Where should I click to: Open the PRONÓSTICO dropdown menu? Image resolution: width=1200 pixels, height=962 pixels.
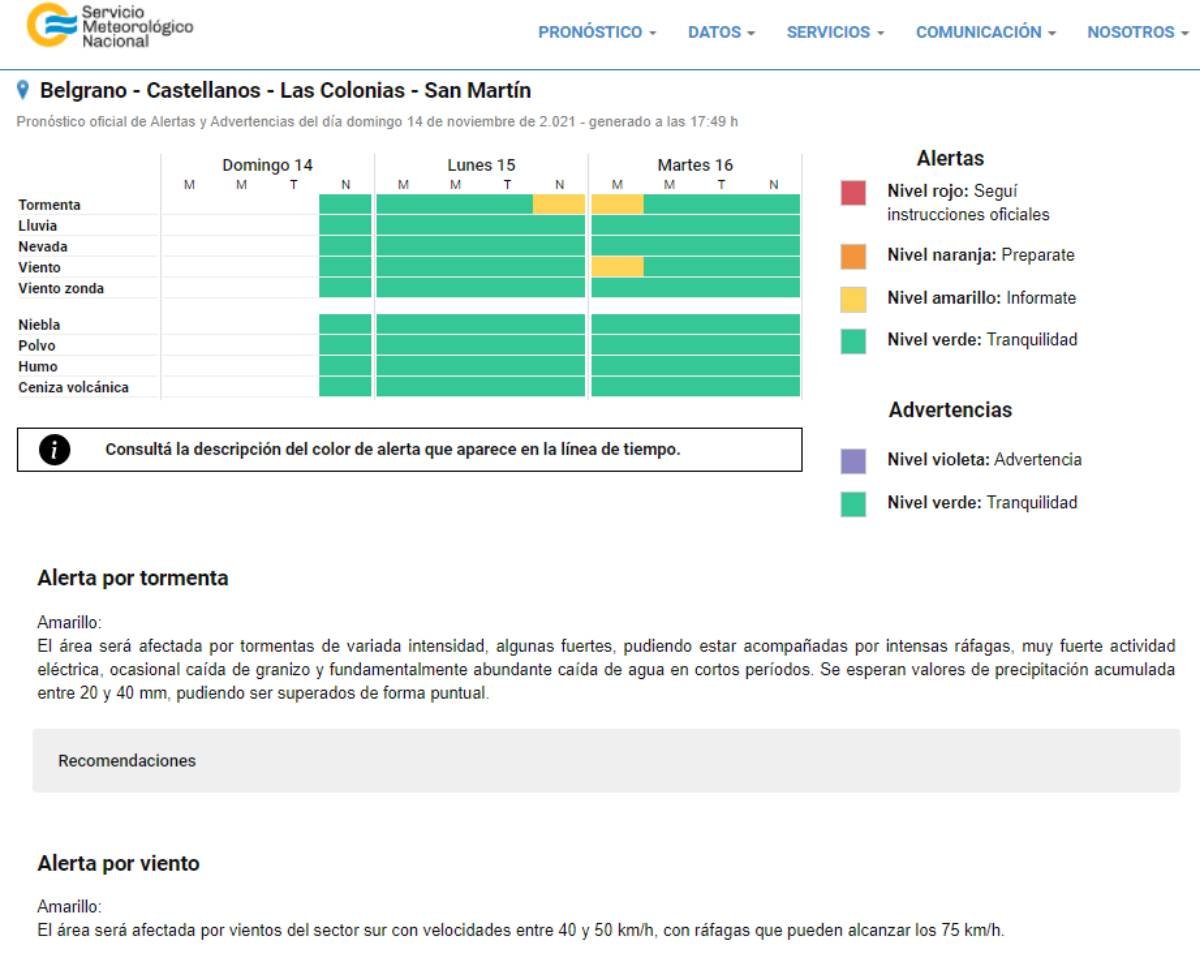coord(597,32)
